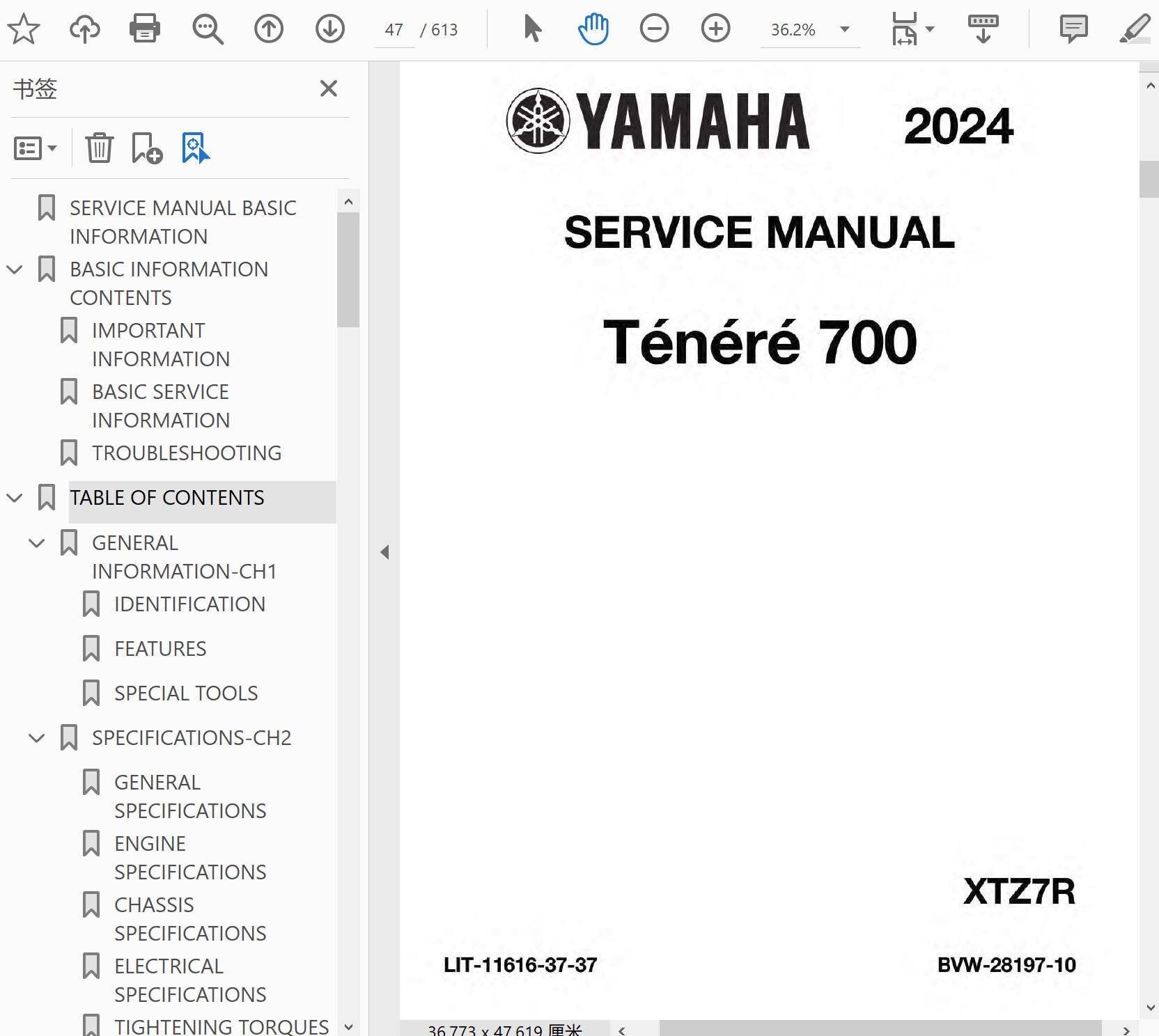This screenshot has width=1159, height=1036.
Task: Click the scrolling mode toolbar icon
Action: pyautogui.click(x=983, y=29)
